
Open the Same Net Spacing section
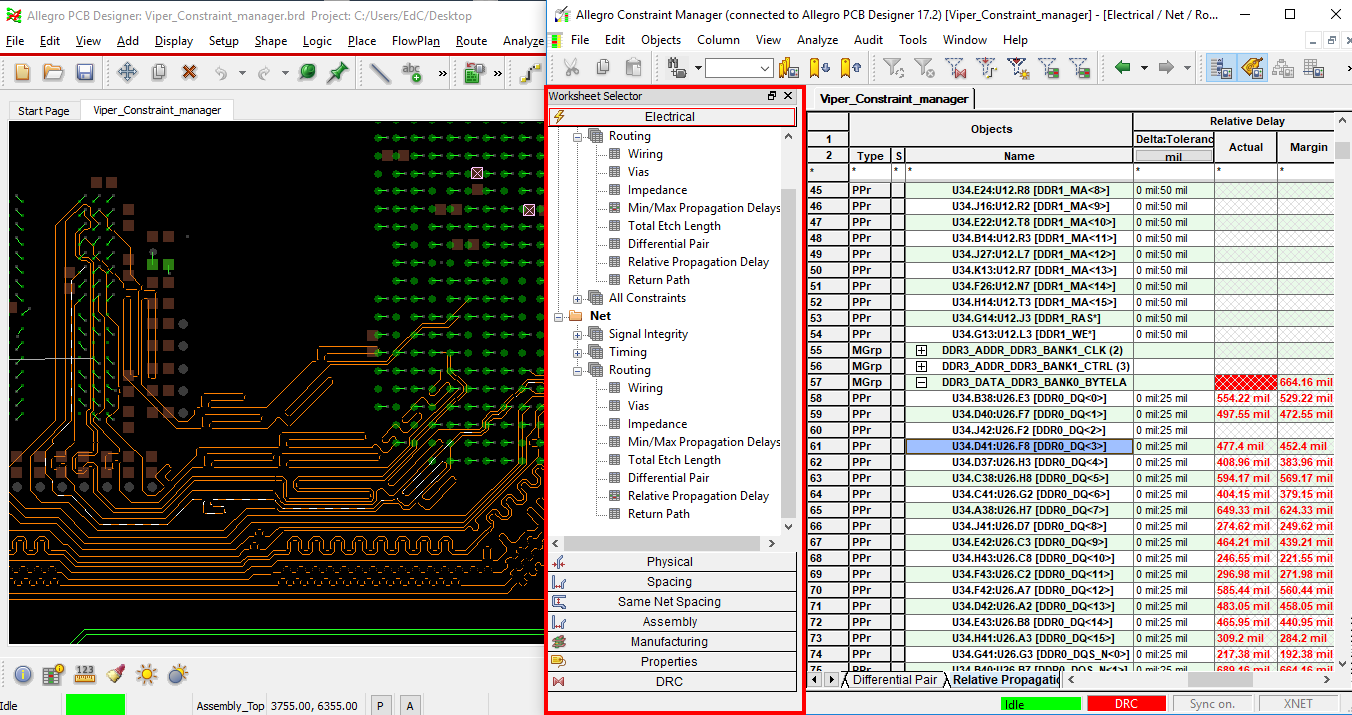pyautogui.click(x=672, y=602)
